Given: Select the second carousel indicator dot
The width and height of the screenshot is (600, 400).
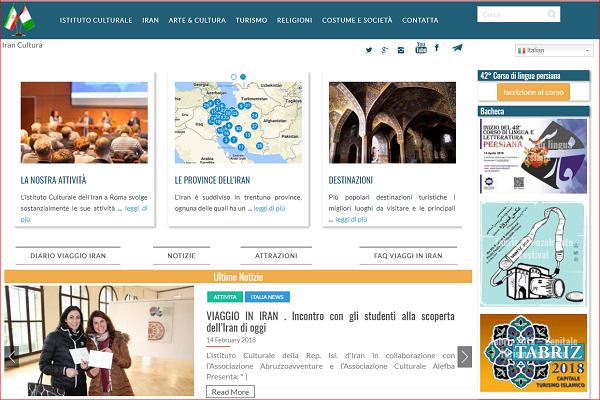Looking at the screenshot, I should point(243,76).
